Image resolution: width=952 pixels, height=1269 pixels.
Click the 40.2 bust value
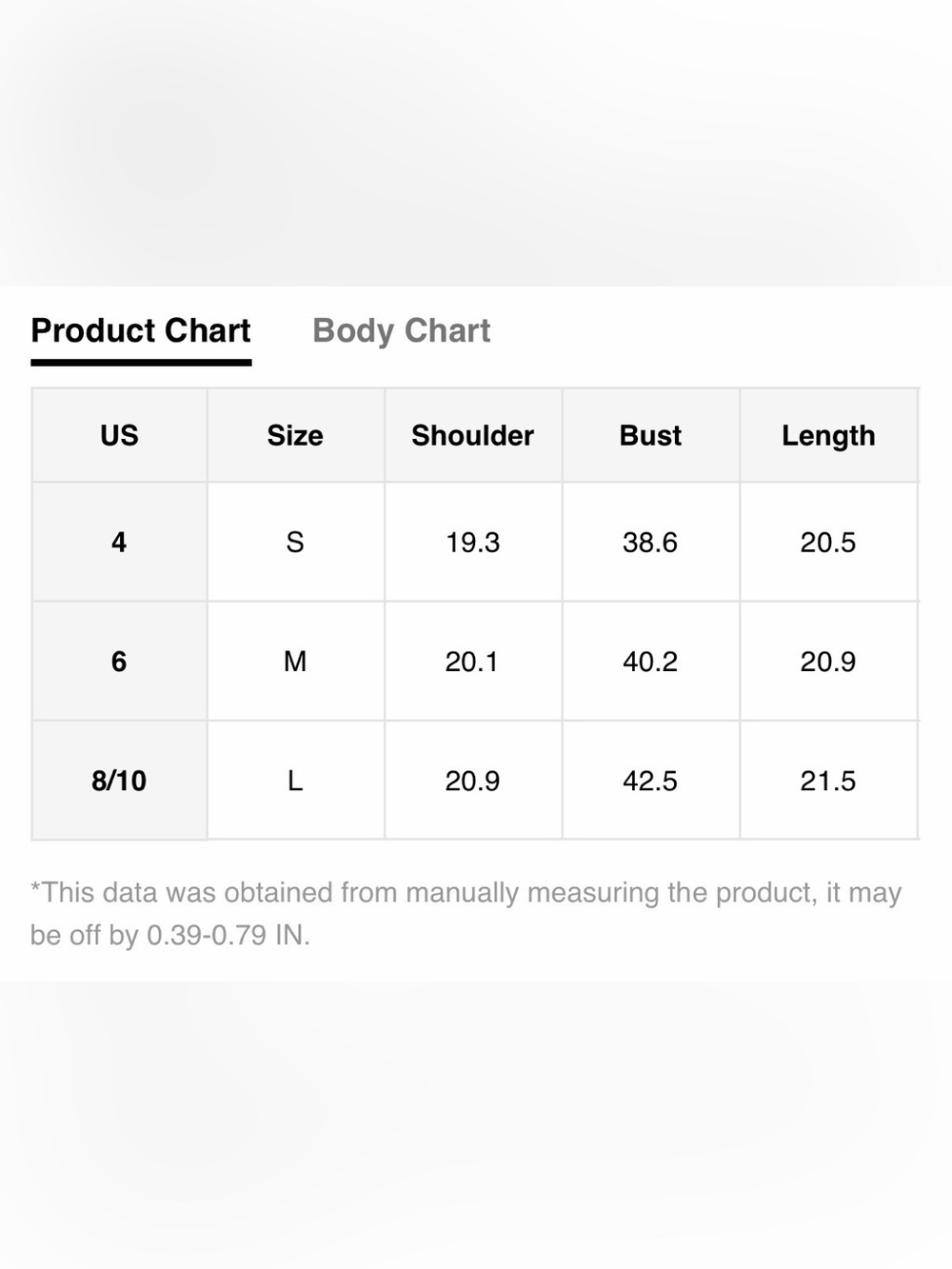[650, 661]
